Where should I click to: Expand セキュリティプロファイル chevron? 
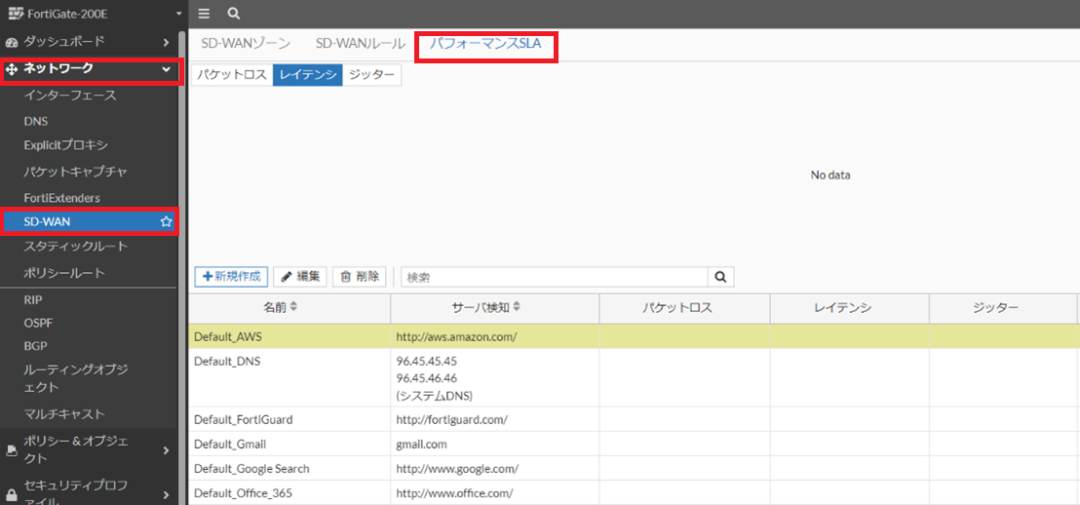click(x=166, y=494)
